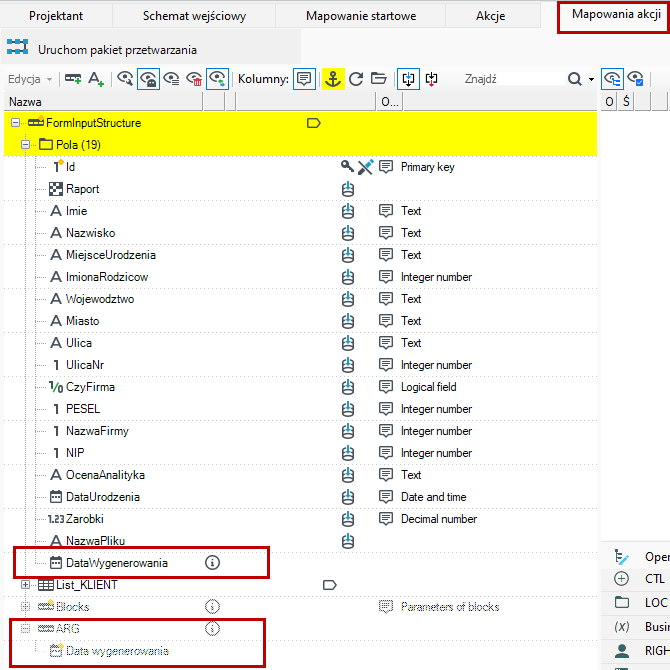
Task: Collapse the FormInputStructure node
Action: coord(15,123)
